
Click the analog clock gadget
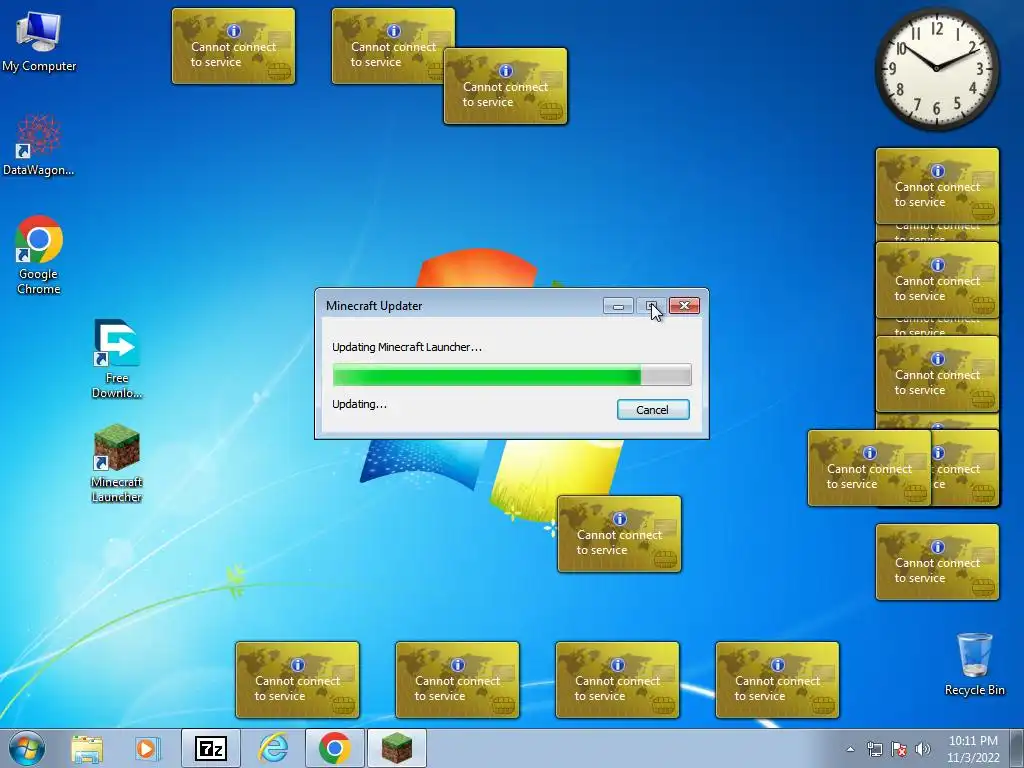(936, 69)
